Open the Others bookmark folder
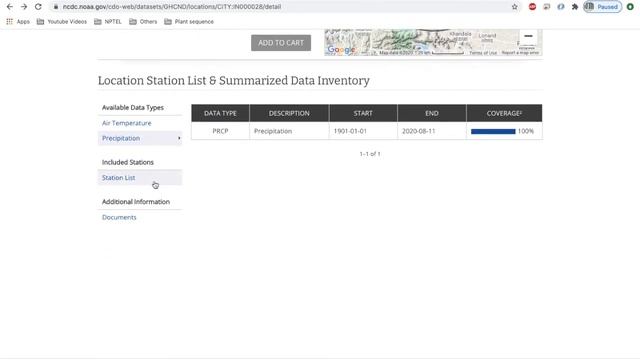Screen dimensions: 640x360 (x=143, y=22)
